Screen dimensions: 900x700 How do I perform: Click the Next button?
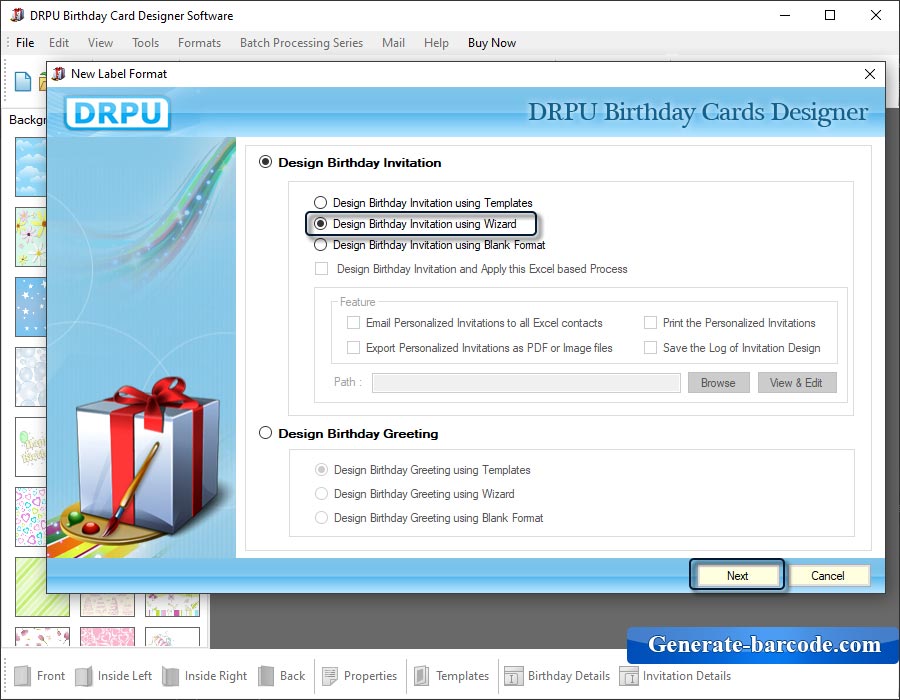(737, 575)
